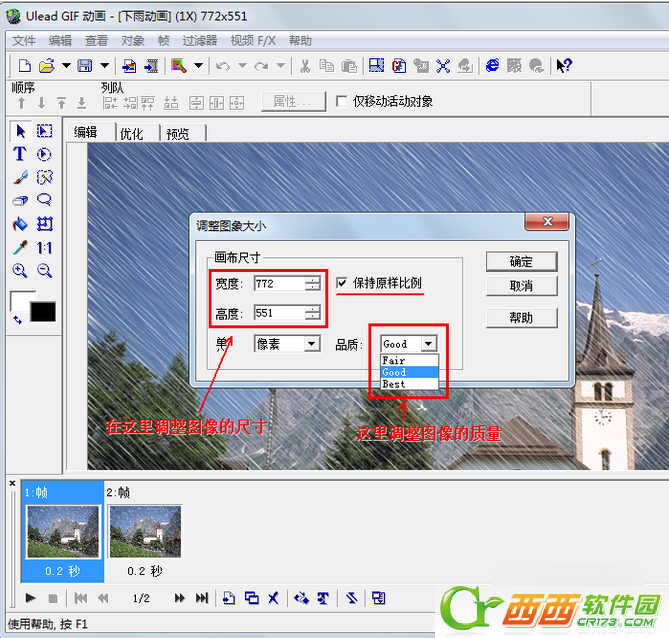Viewport: 669px width, 638px height.
Task: Click the Copy icon in the toolbar
Action: pyautogui.click(x=327, y=66)
